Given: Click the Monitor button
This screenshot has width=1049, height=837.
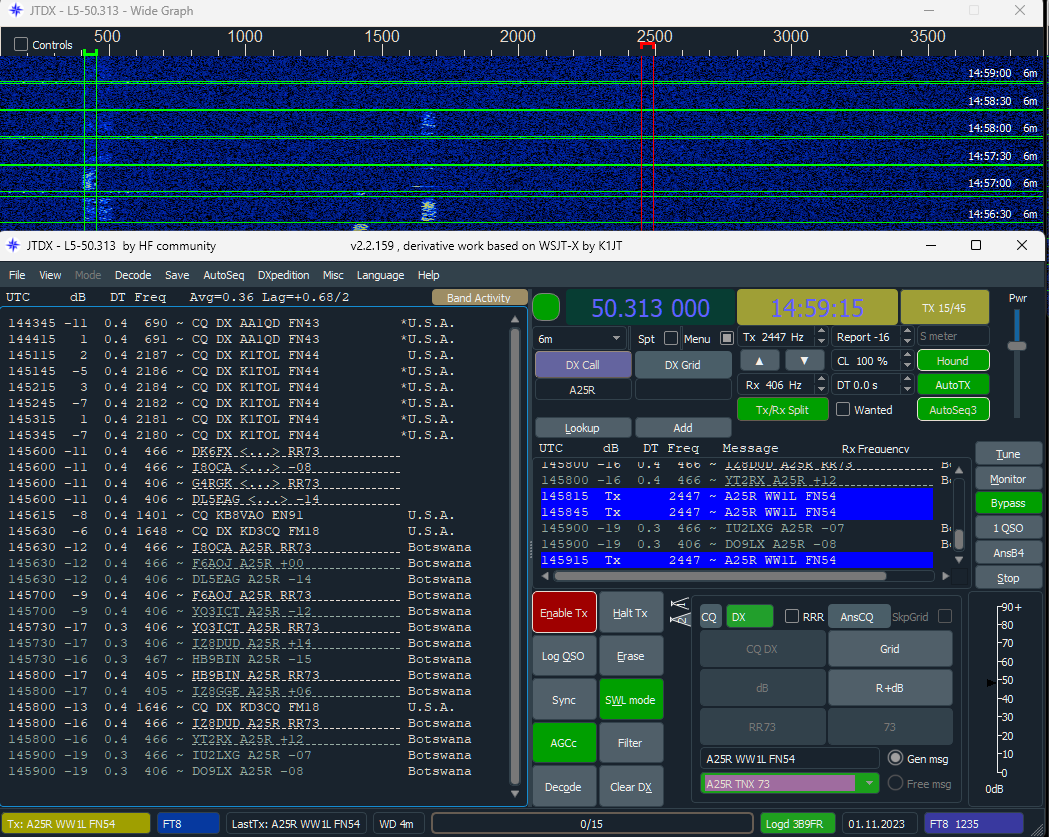Looking at the screenshot, I should [x=1008, y=478].
